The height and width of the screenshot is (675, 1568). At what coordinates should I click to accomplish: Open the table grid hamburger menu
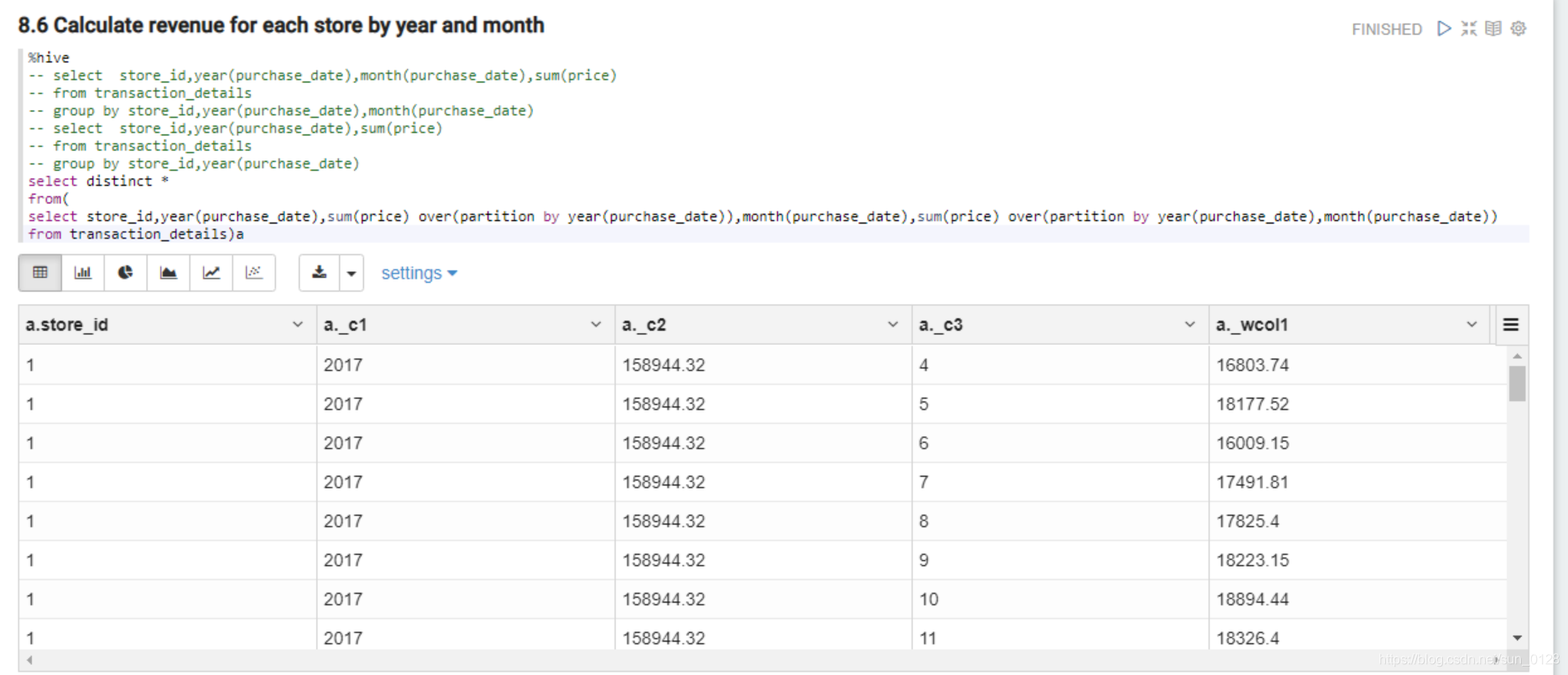tap(1511, 325)
